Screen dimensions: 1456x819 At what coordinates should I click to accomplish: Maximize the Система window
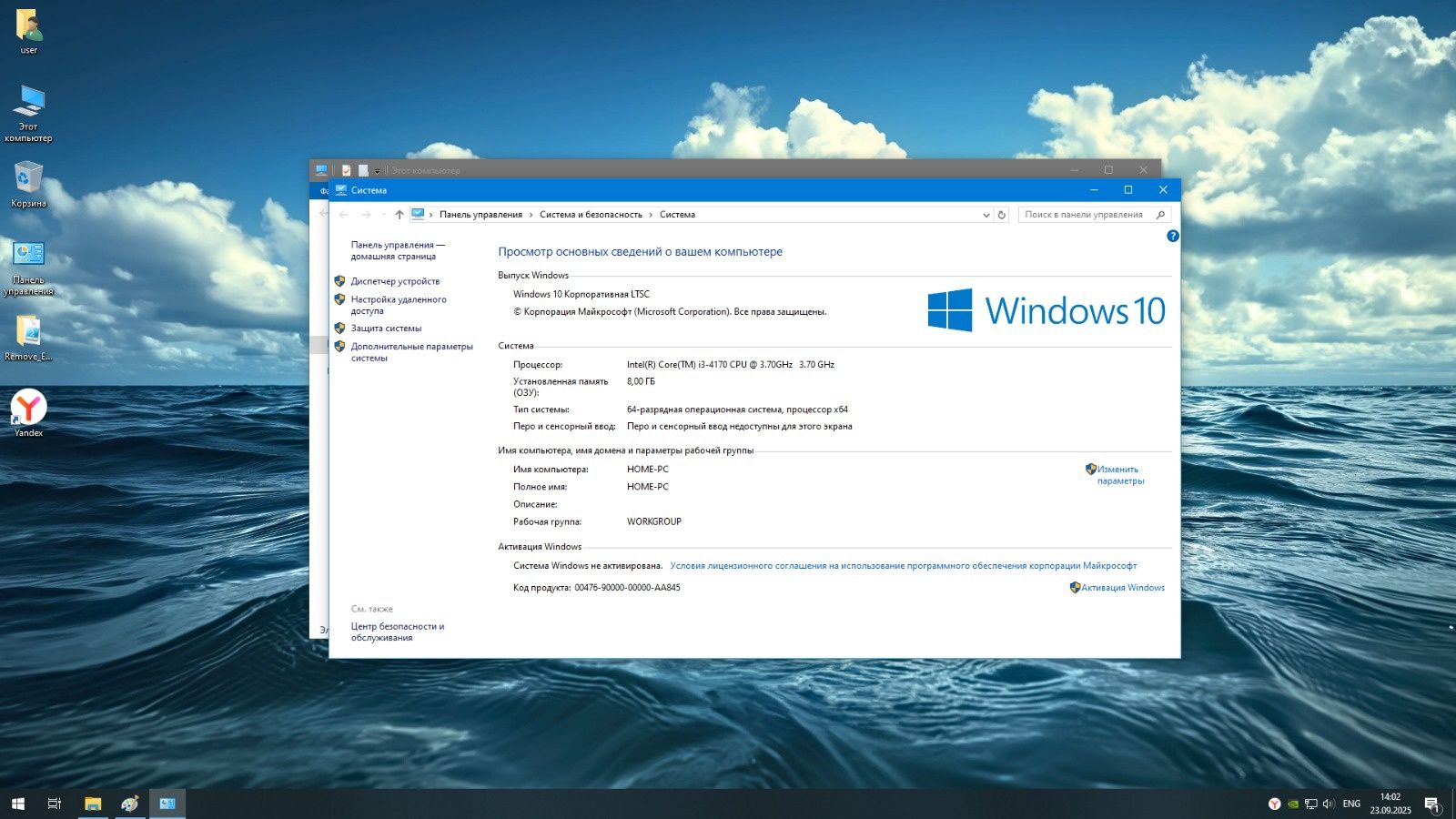point(1128,190)
